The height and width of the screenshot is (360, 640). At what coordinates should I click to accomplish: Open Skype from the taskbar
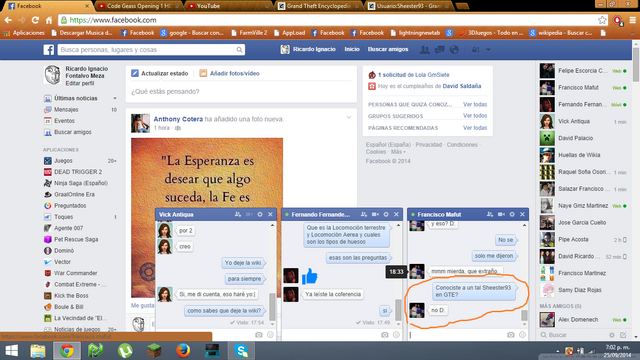242,351
